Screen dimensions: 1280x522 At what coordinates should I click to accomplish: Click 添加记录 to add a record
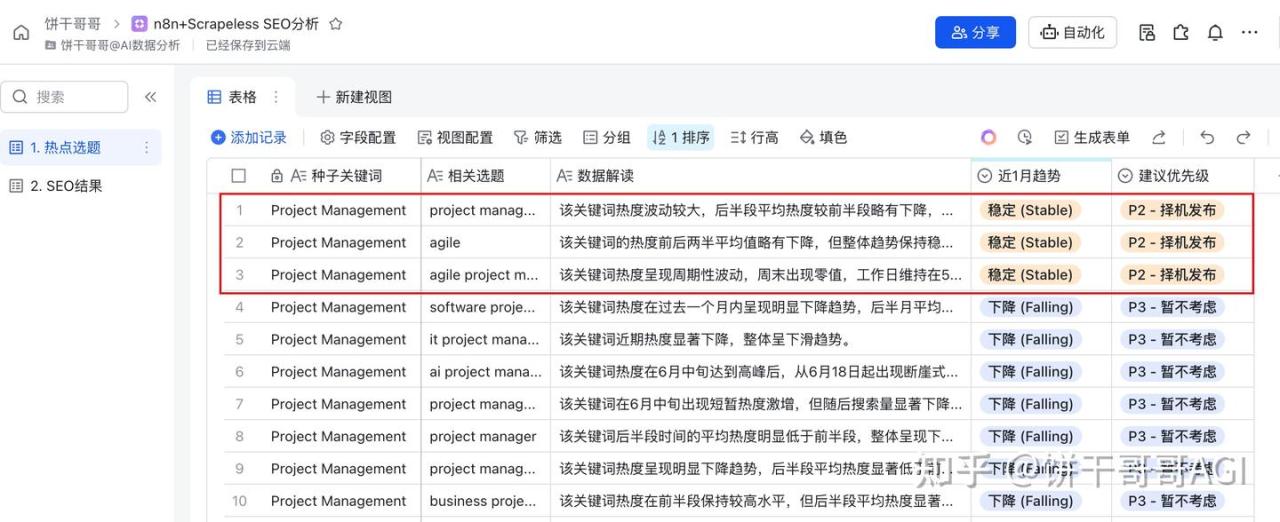point(249,137)
